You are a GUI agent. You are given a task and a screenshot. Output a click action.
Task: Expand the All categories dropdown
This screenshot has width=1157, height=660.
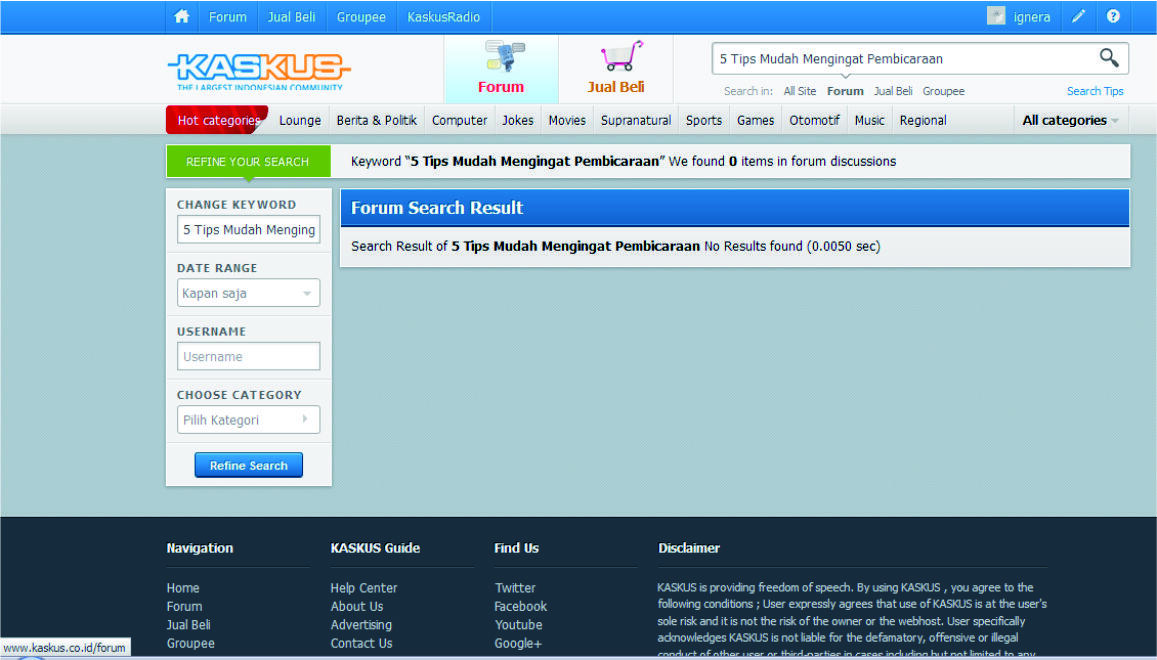[1070, 120]
